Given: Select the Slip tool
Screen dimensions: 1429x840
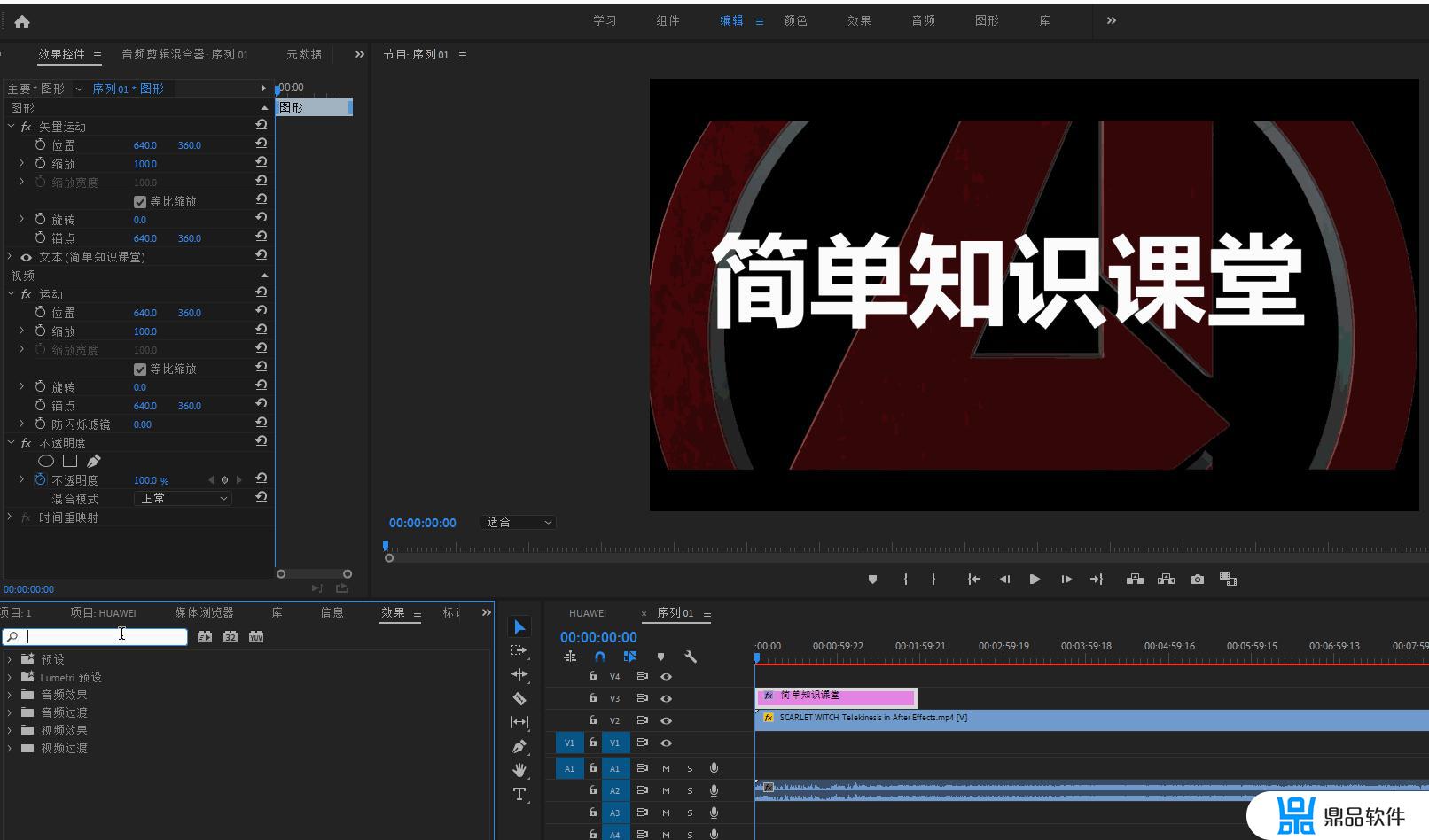Looking at the screenshot, I should tap(519, 722).
